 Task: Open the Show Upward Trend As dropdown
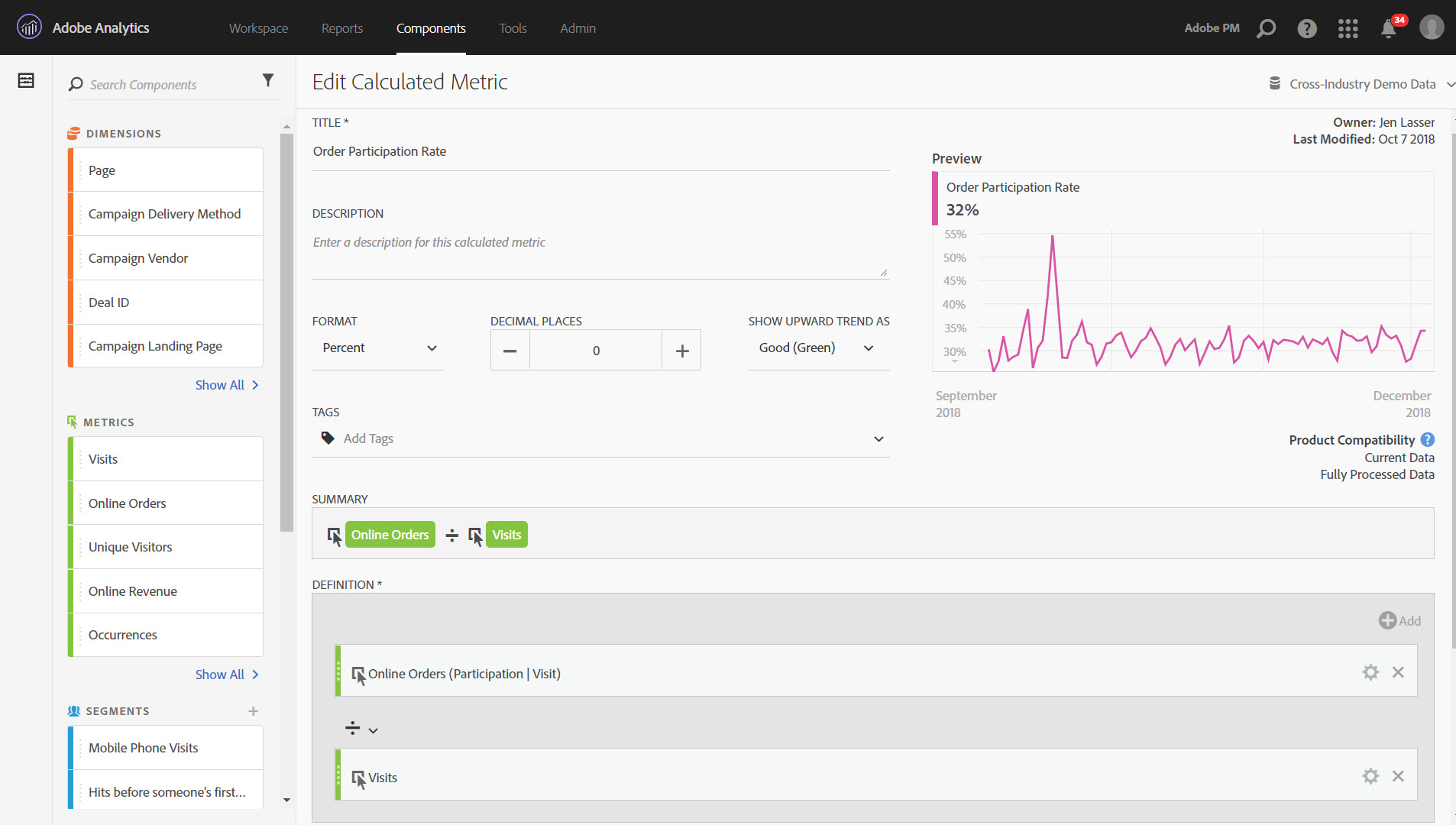[817, 348]
